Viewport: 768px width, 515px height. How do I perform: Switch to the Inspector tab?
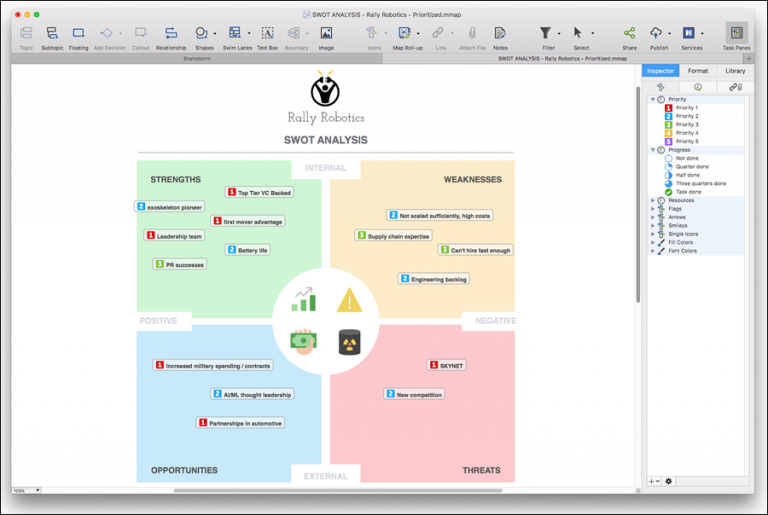point(660,71)
